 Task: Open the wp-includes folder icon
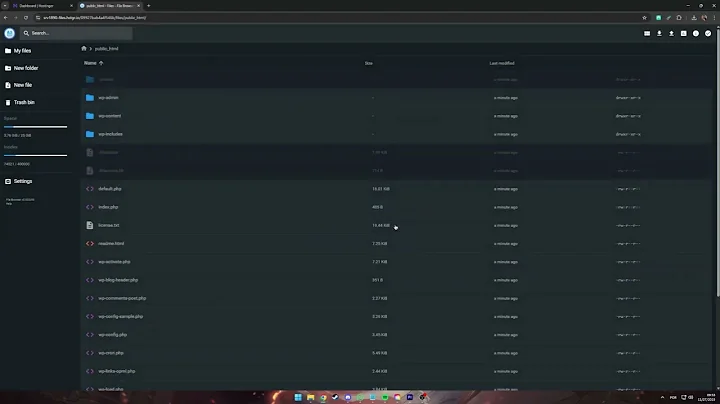(90, 134)
